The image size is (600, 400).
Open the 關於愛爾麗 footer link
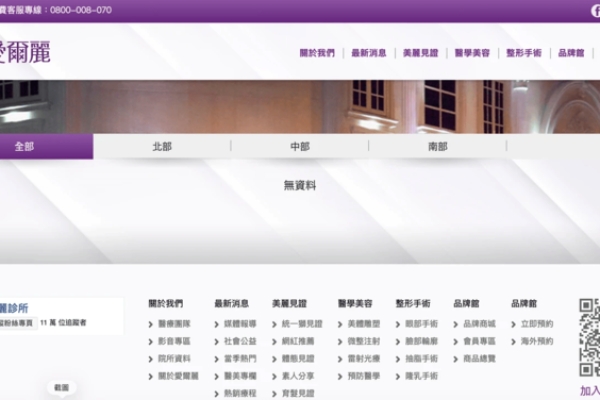[x=178, y=376]
